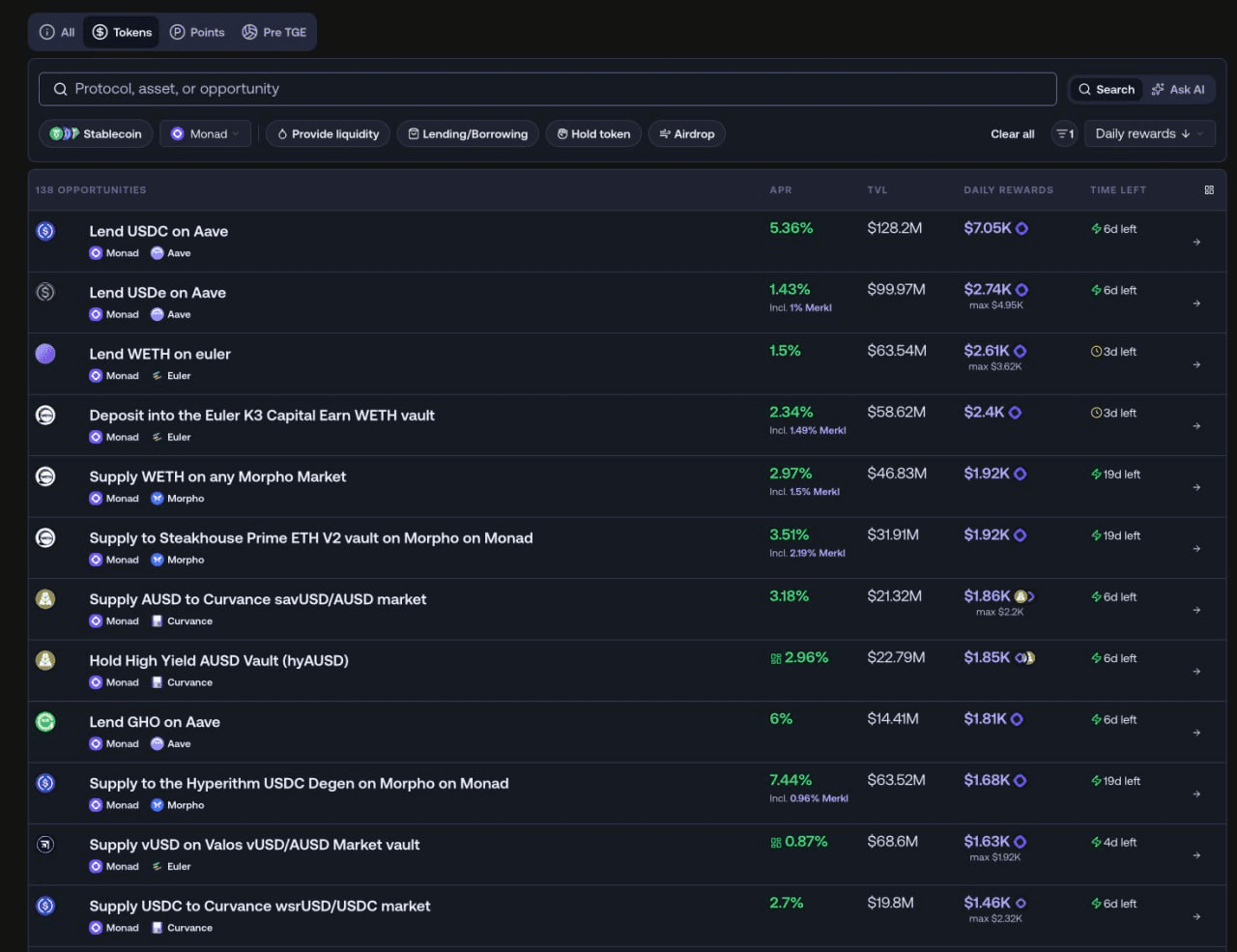This screenshot has width=1237, height=952.
Task: Click the AUSD icon for Curvance savUSD/AUSD row
Action: 45,599
